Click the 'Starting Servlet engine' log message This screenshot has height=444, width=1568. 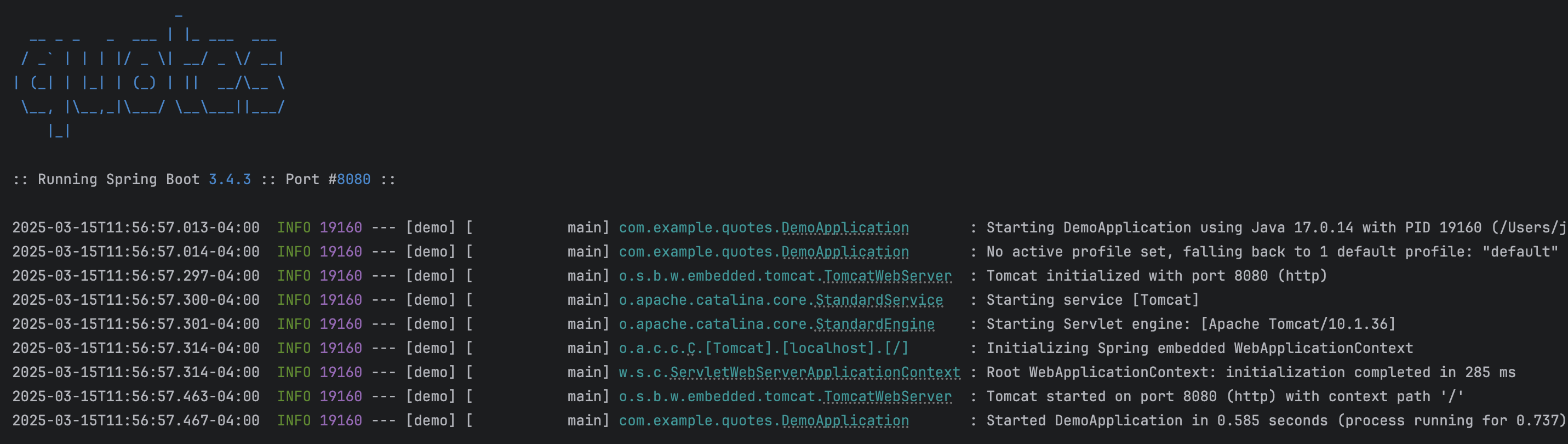(x=1190, y=324)
